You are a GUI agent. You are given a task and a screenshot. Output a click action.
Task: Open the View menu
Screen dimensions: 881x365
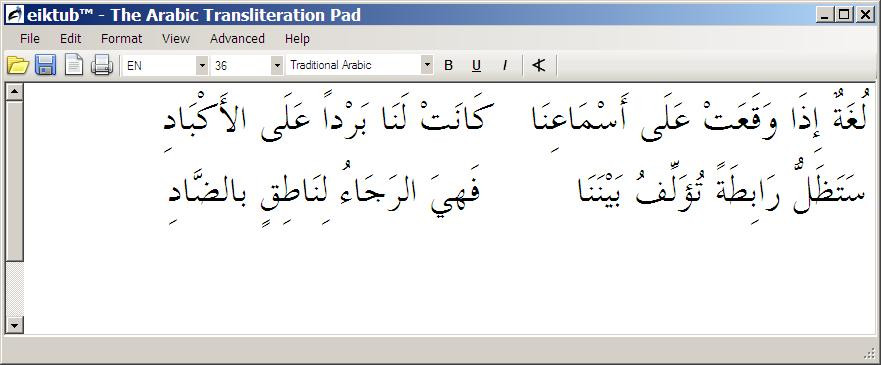point(176,39)
